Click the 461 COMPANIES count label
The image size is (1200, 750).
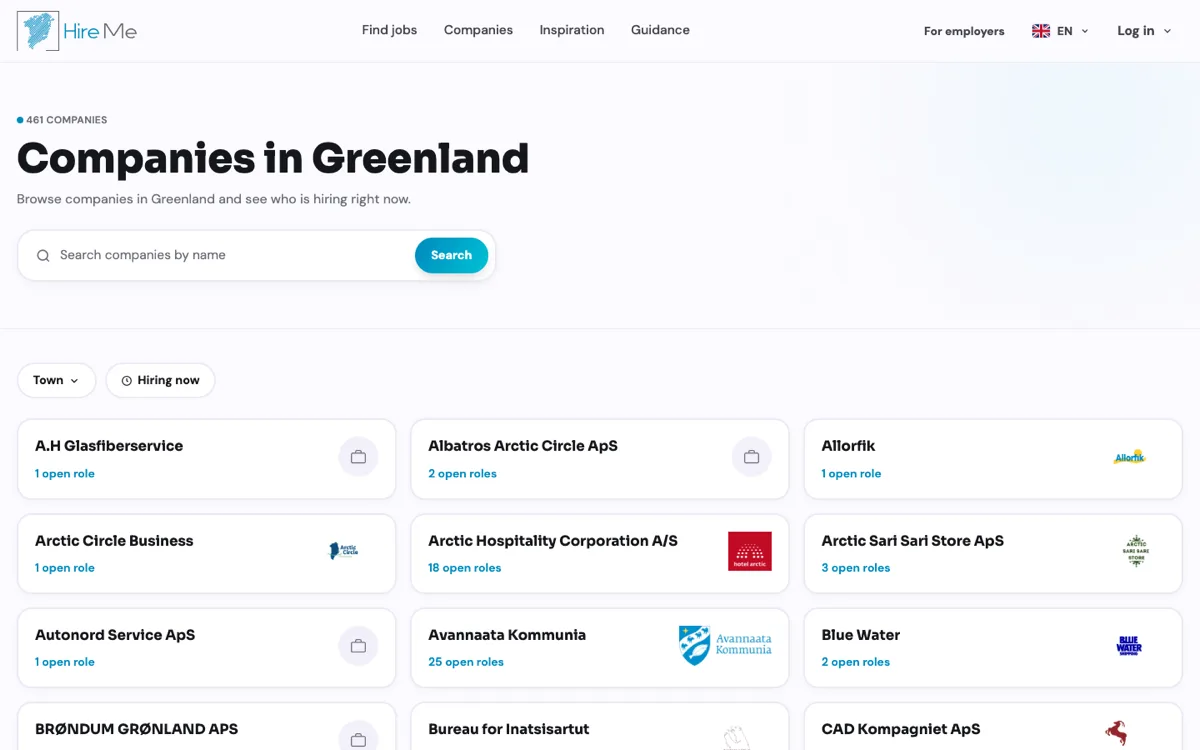tap(62, 120)
